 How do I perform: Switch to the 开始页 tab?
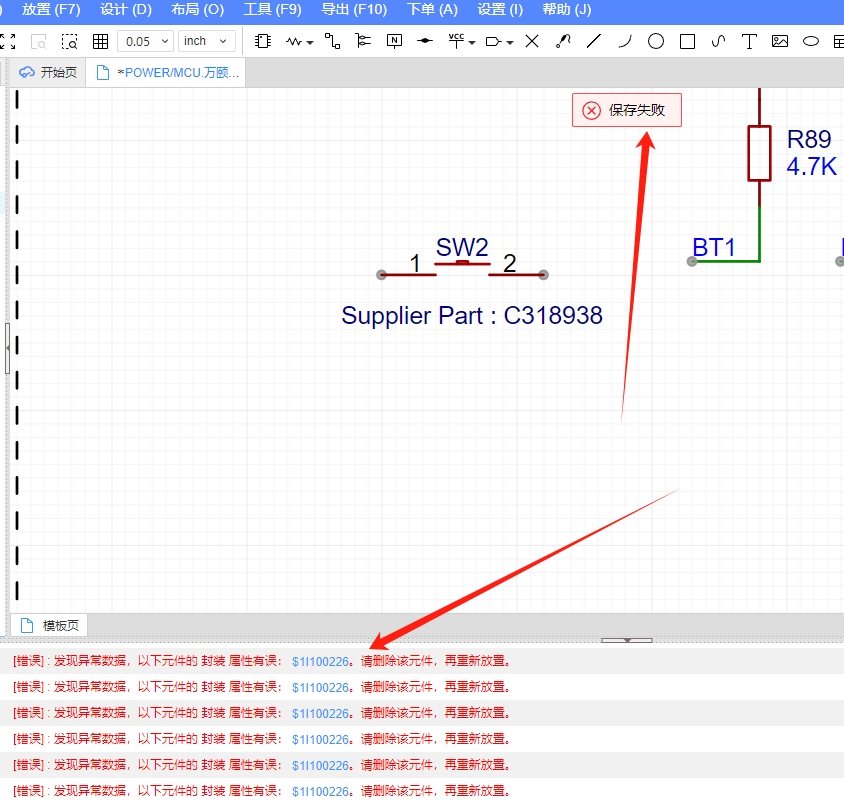(49, 73)
